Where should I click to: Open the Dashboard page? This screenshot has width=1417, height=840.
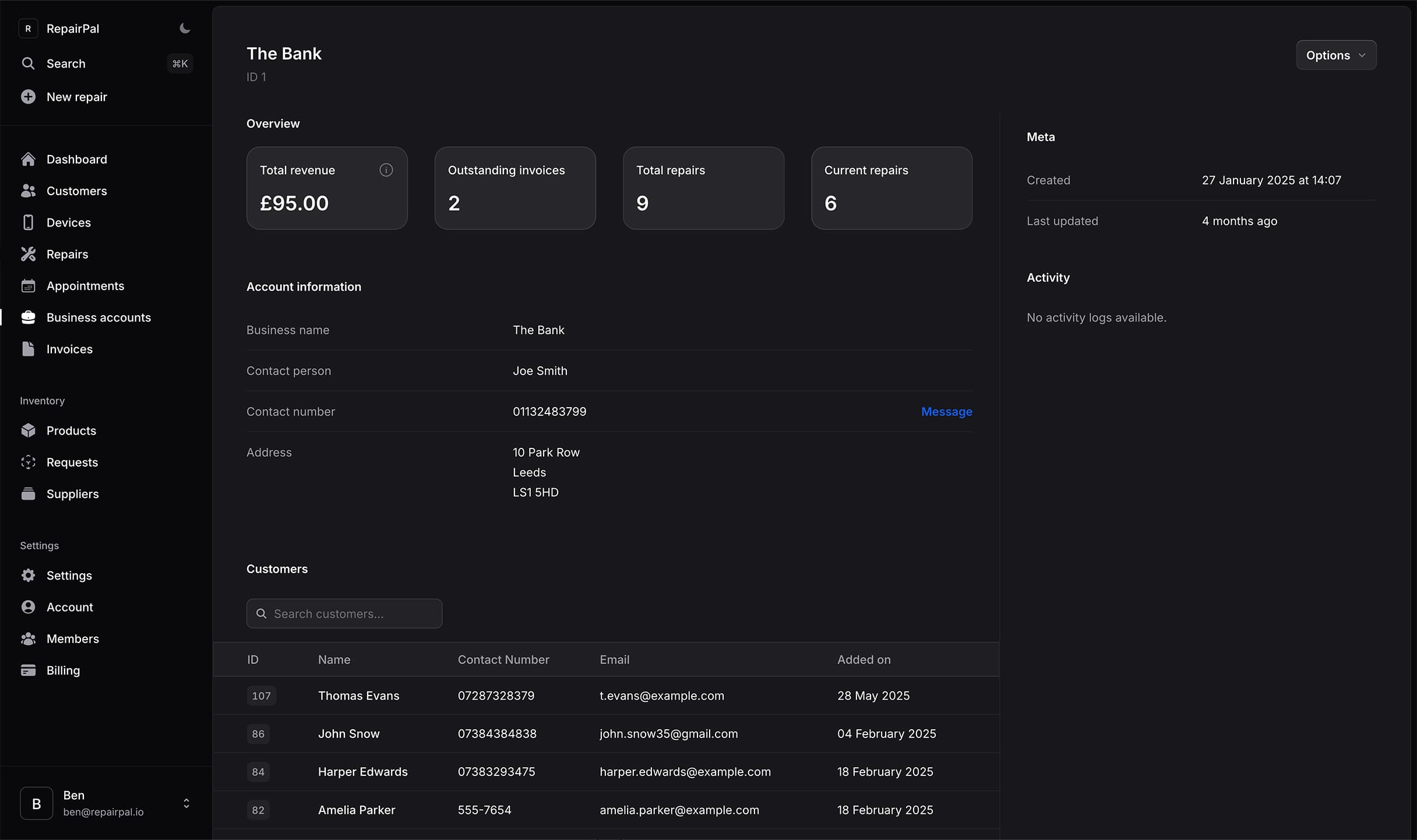pyautogui.click(x=77, y=159)
